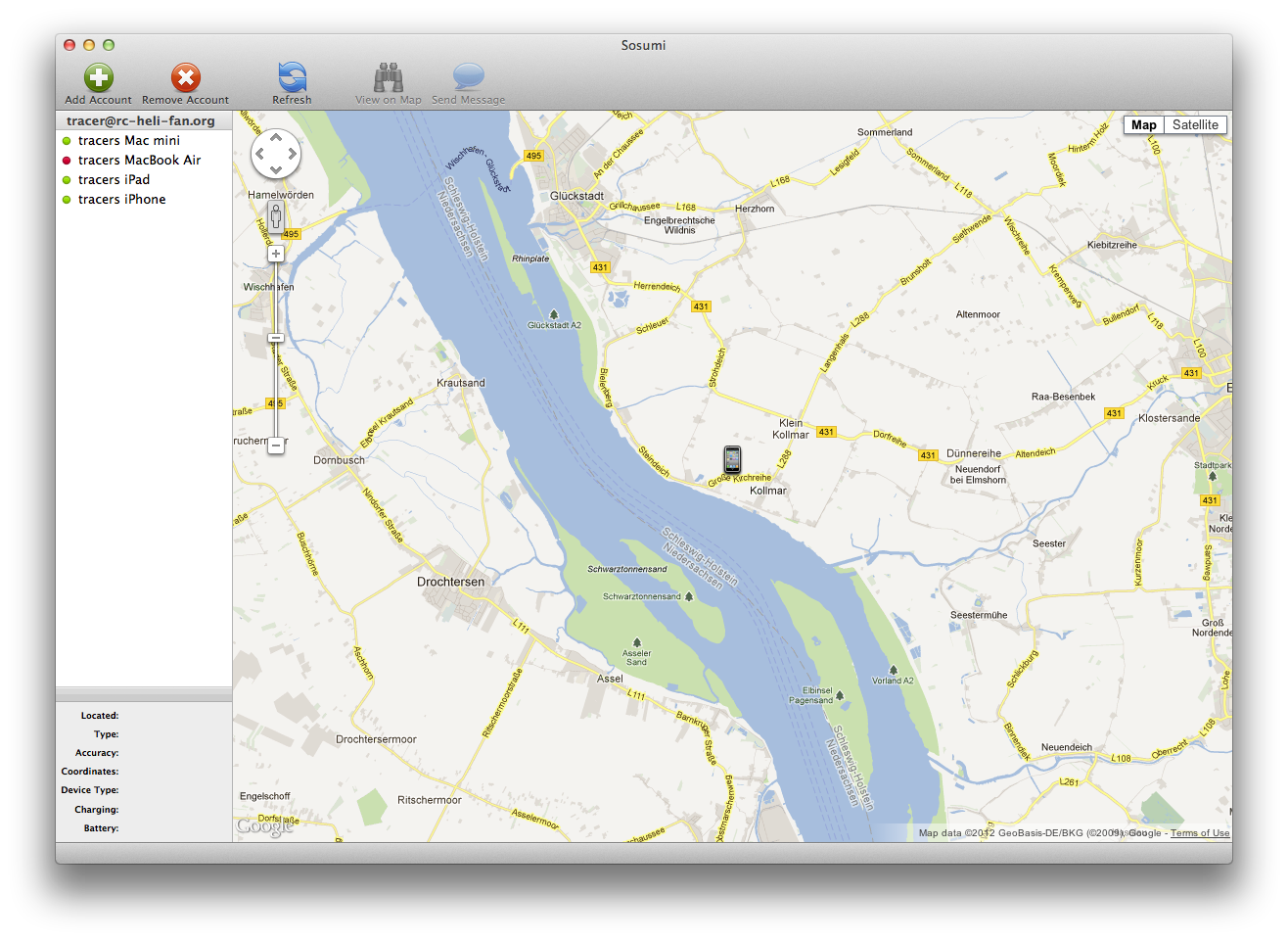This screenshot has height=941, width=1288.
Task: Switch to the Map view type
Action: (x=1143, y=124)
